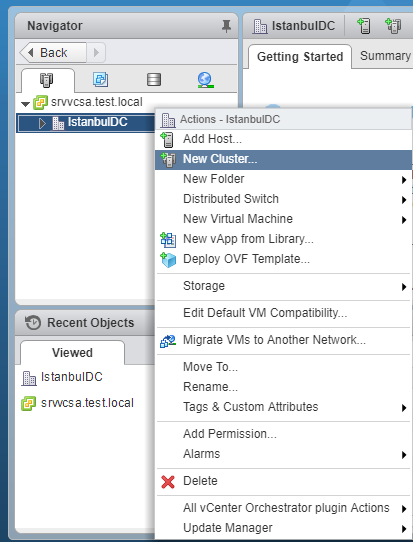Switch to the Summary tab
This screenshot has width=415, height=542.
pyautogui.click(x=385, y=56)
